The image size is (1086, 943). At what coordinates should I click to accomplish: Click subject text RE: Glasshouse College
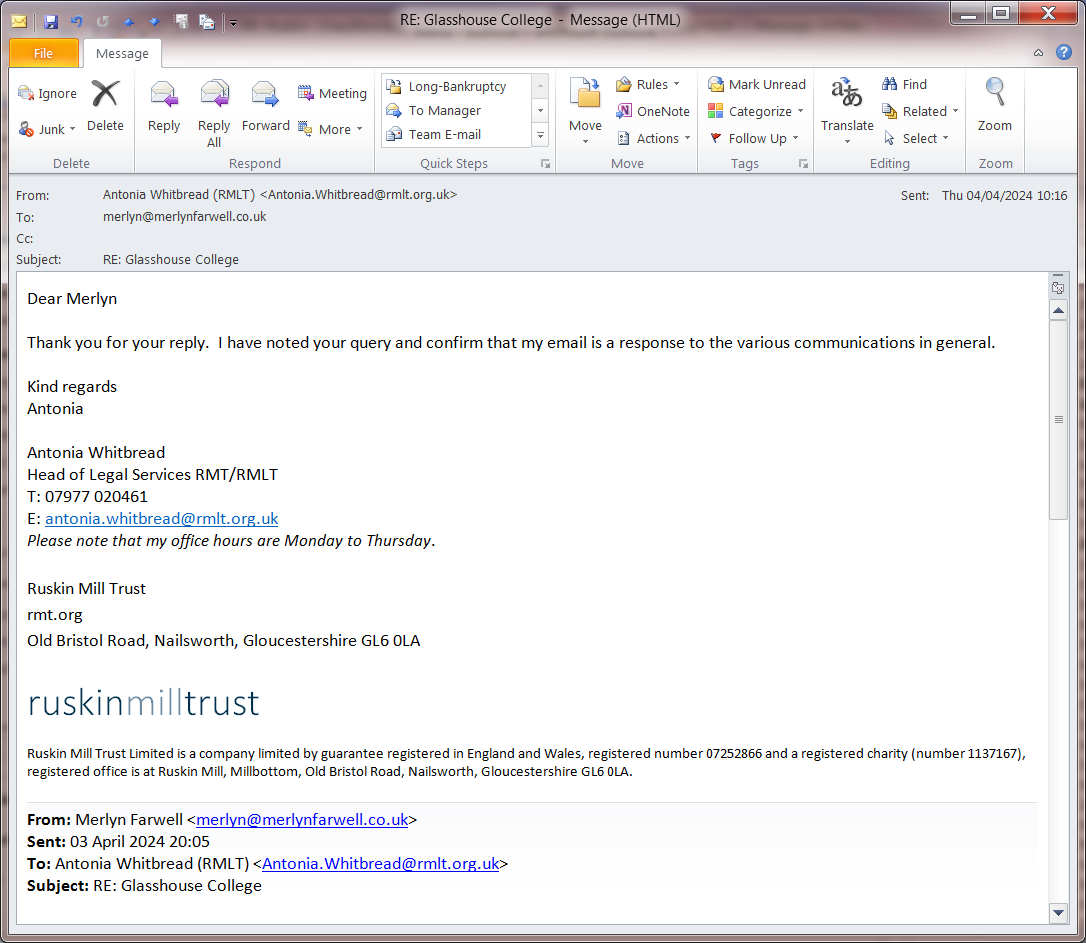[170, 260]
